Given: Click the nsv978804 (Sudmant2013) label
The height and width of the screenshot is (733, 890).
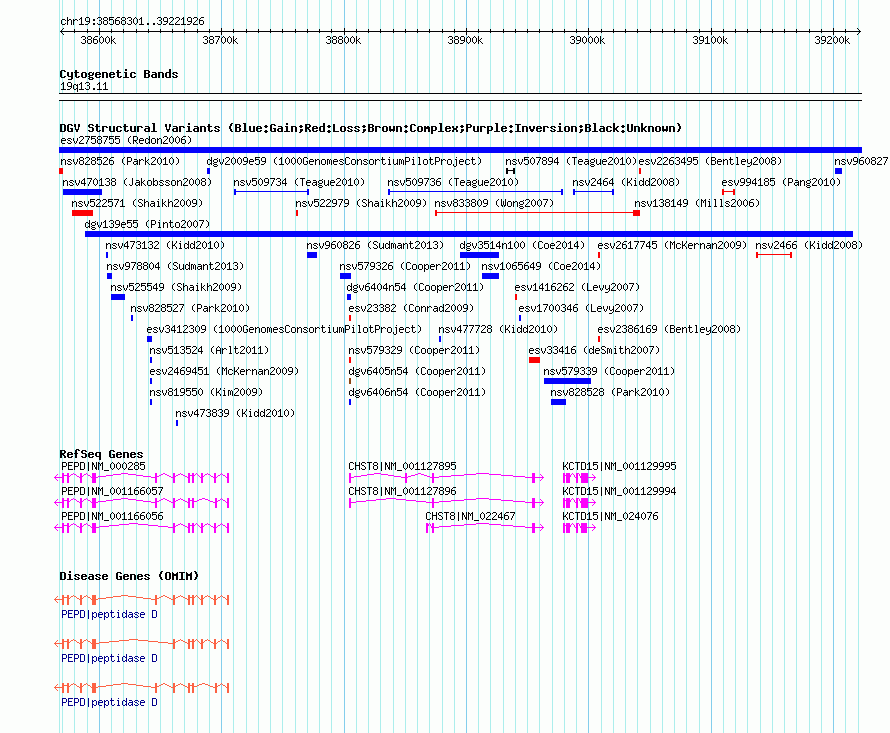Looking at the screenshot, I should point(175,266).
